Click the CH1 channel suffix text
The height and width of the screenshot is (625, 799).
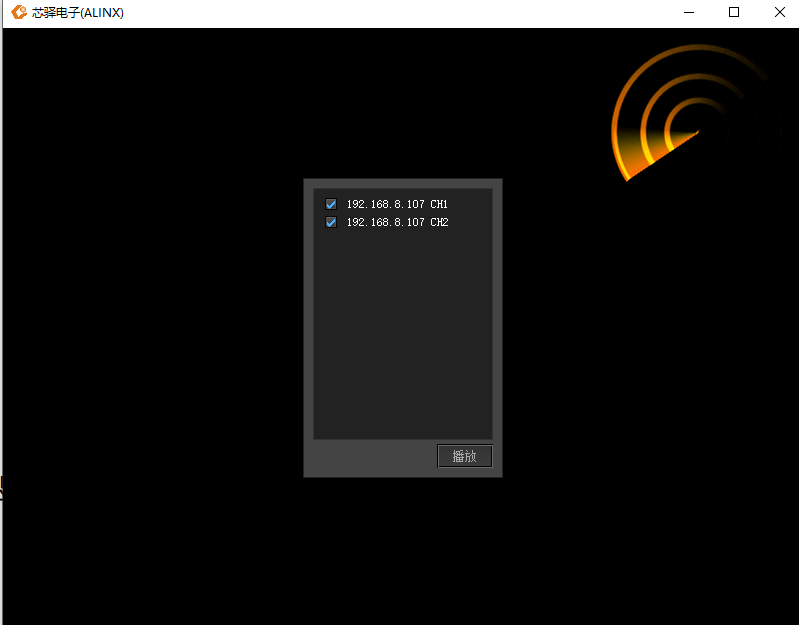coord(439,204)
